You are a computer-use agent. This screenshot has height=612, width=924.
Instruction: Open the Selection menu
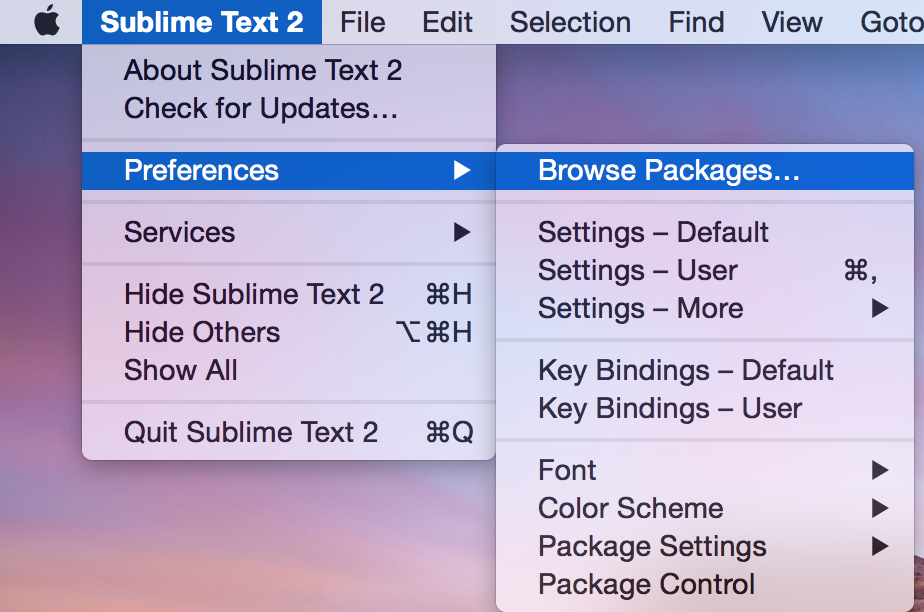[570, 22]
